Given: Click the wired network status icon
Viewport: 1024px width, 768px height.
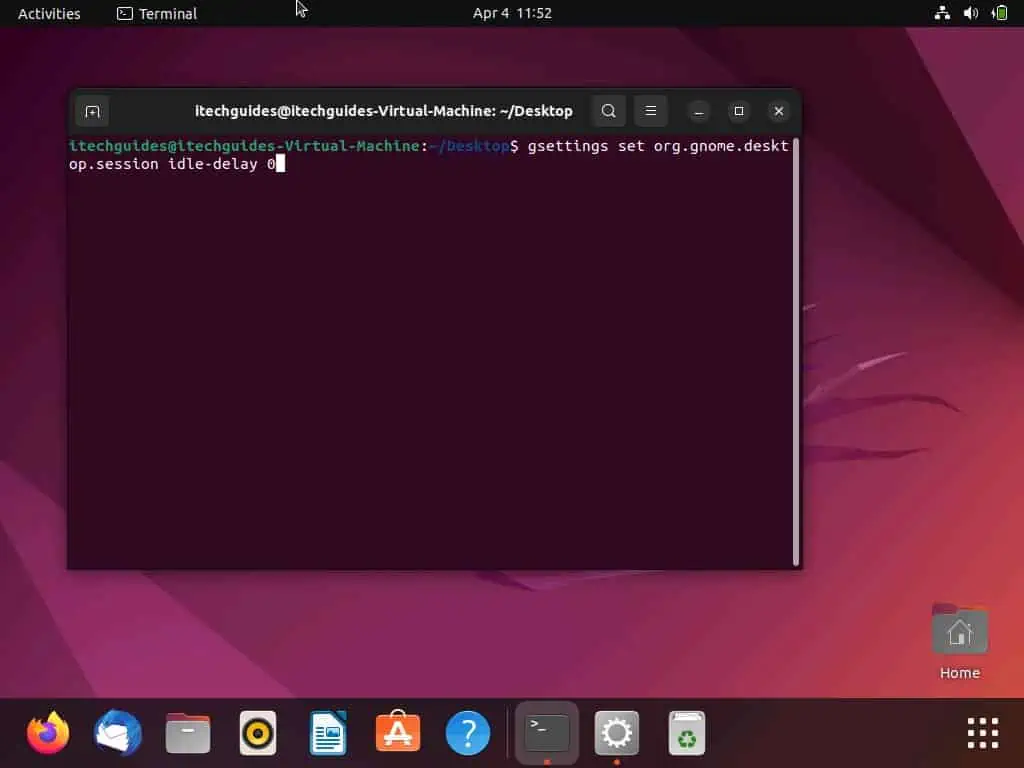Looking at the screenshot, I should pyautogui.click(x=941, y=13).
